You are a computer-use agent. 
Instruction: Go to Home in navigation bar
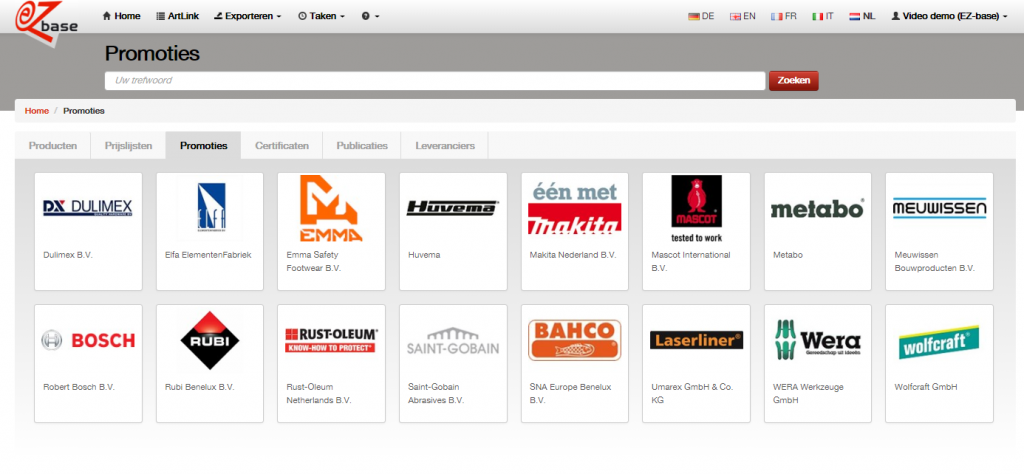(121, 16)
